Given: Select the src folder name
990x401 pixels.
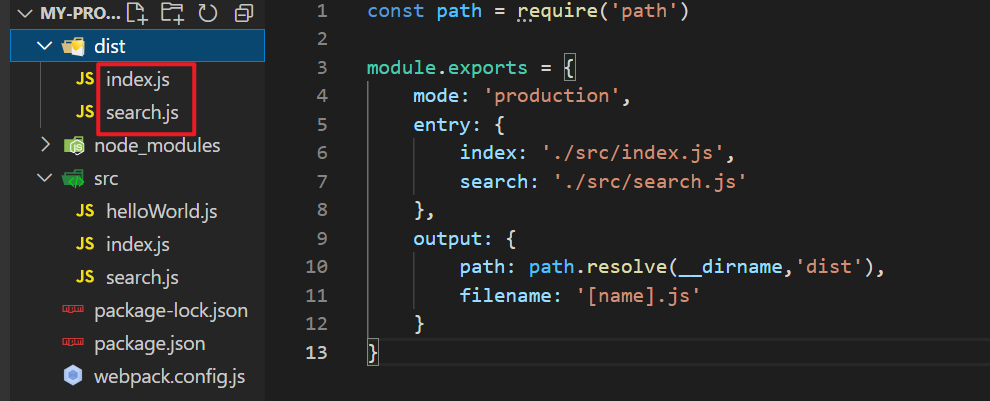Looking at the screenshot, I should (x=106, y=179).
